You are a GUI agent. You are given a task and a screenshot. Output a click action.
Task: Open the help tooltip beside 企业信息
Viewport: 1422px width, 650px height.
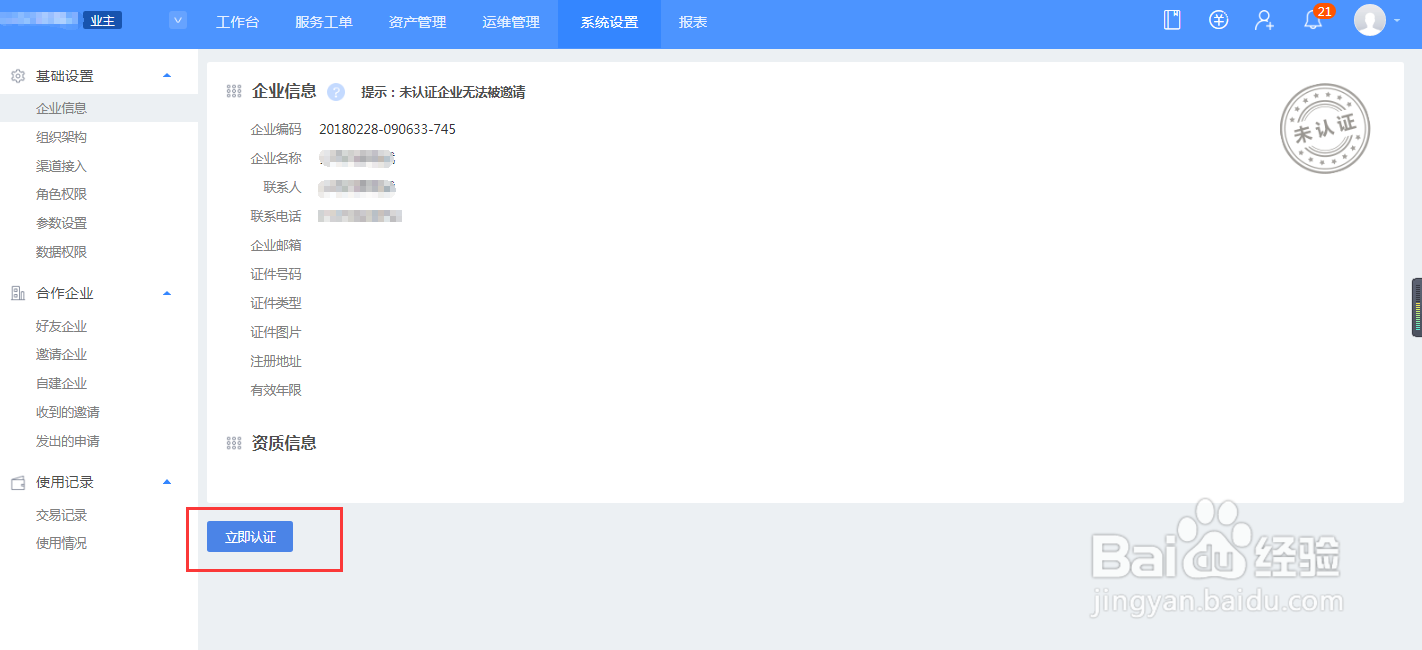(336, 92)
